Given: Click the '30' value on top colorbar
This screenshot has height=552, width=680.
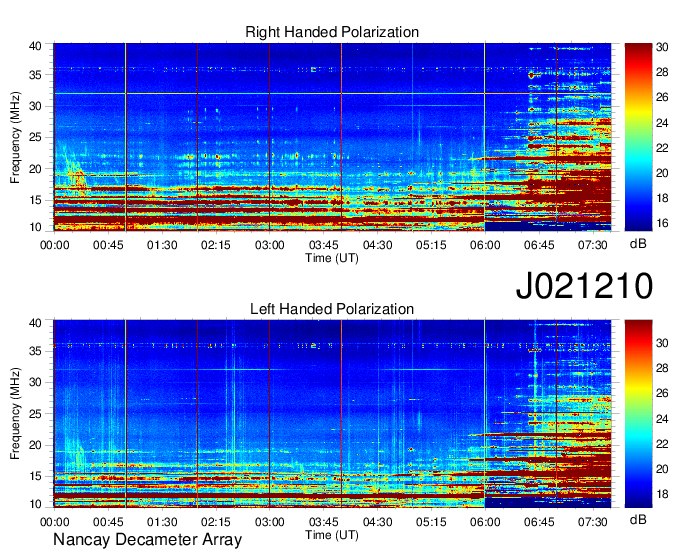Looking at the screenshot, I should tap(662, 47).
